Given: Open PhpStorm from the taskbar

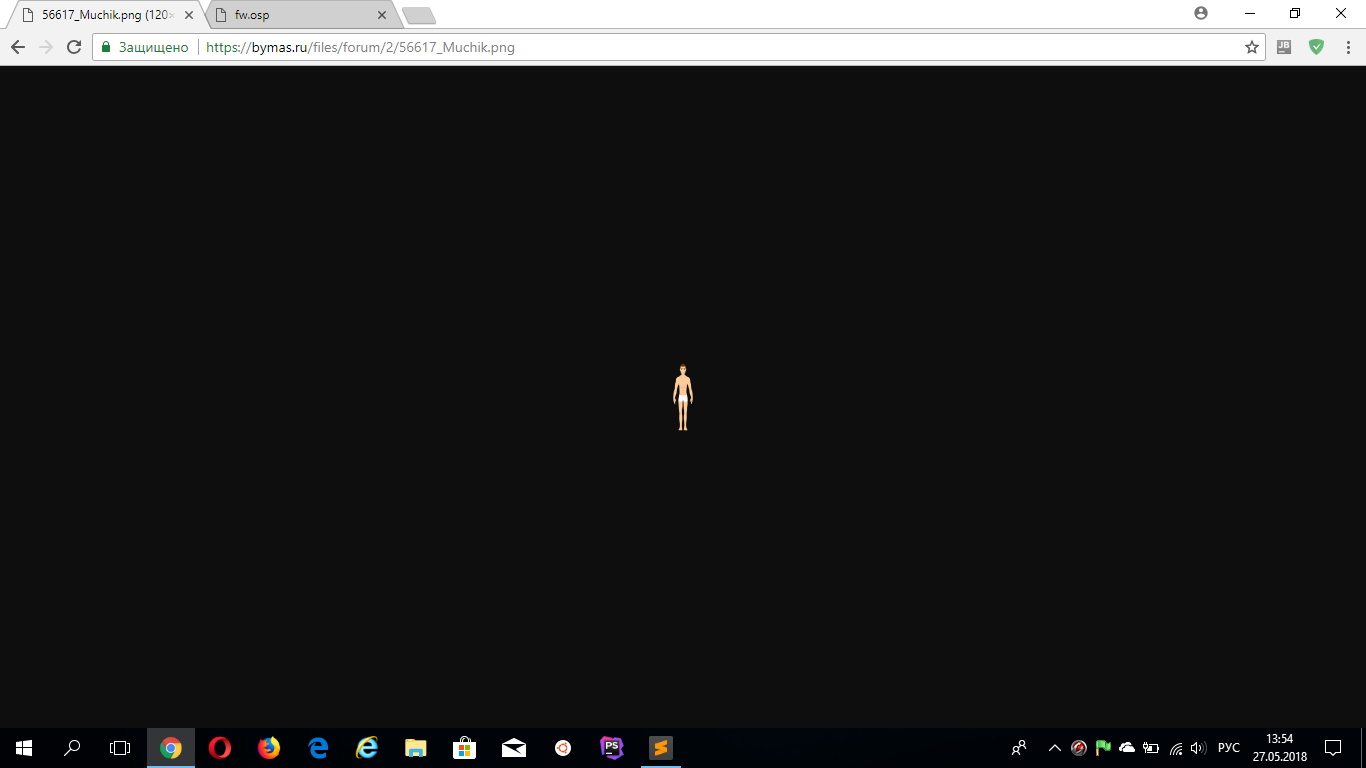Looking at the screenshot, I should click(x=611, y=747).
